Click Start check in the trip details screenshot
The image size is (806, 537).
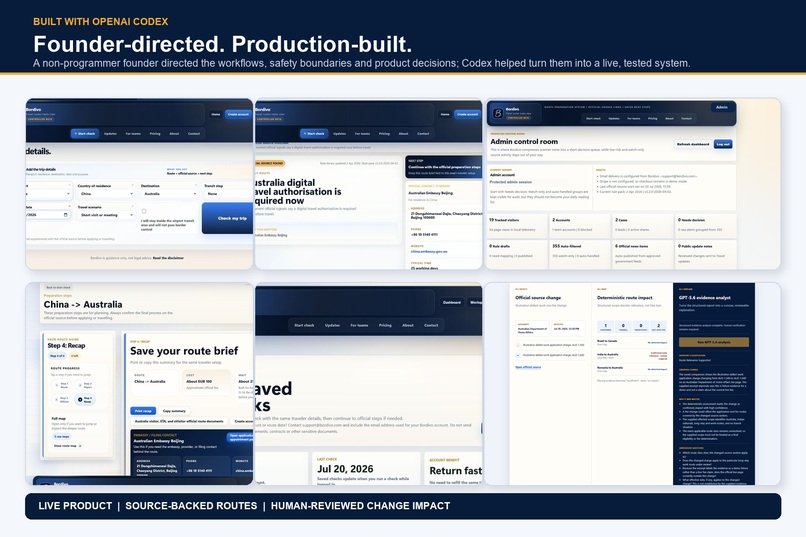click(x=85, y=134)
